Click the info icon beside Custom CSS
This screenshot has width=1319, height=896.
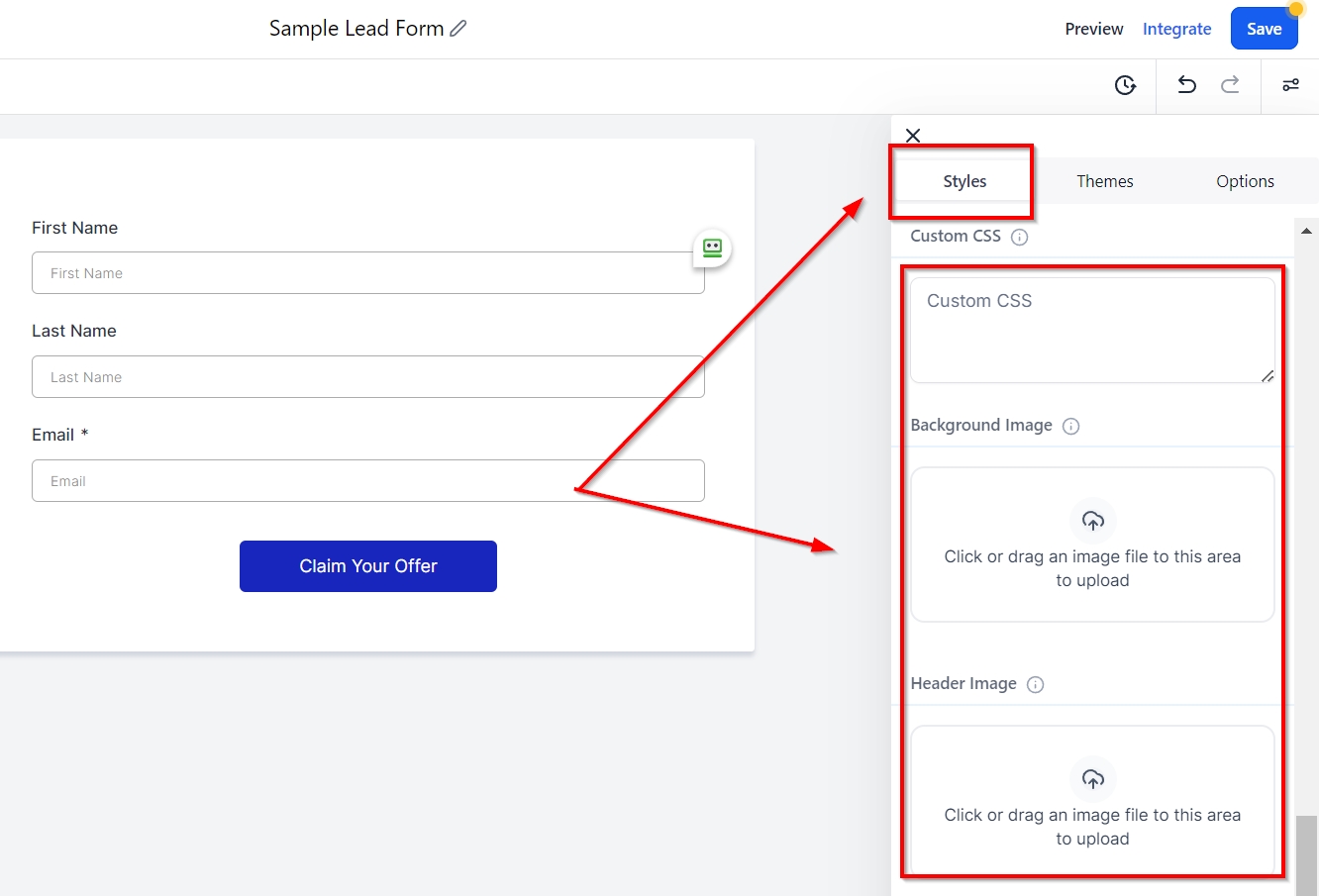(1019, 238)
